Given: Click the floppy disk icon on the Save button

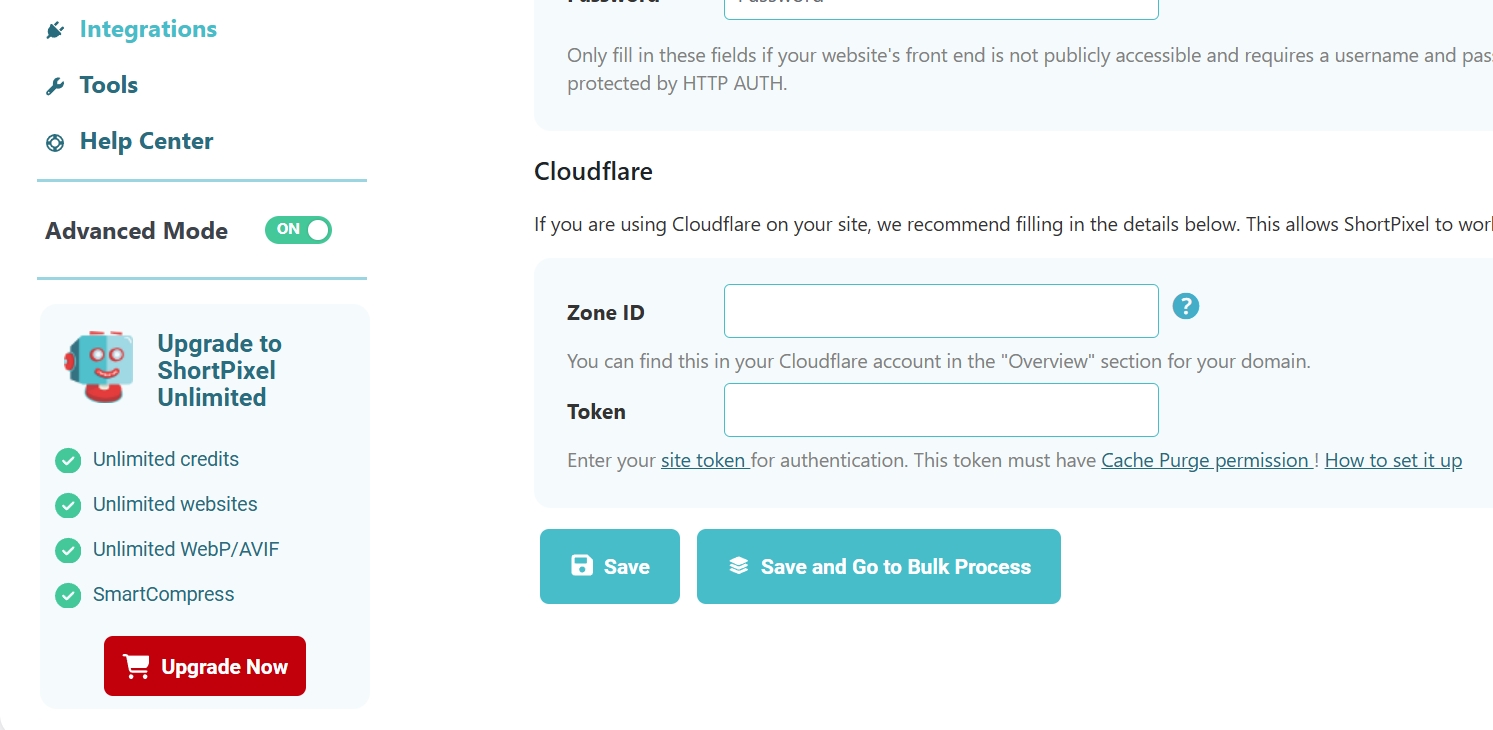Looking at the screenshot, I should [x=581, y=565].
